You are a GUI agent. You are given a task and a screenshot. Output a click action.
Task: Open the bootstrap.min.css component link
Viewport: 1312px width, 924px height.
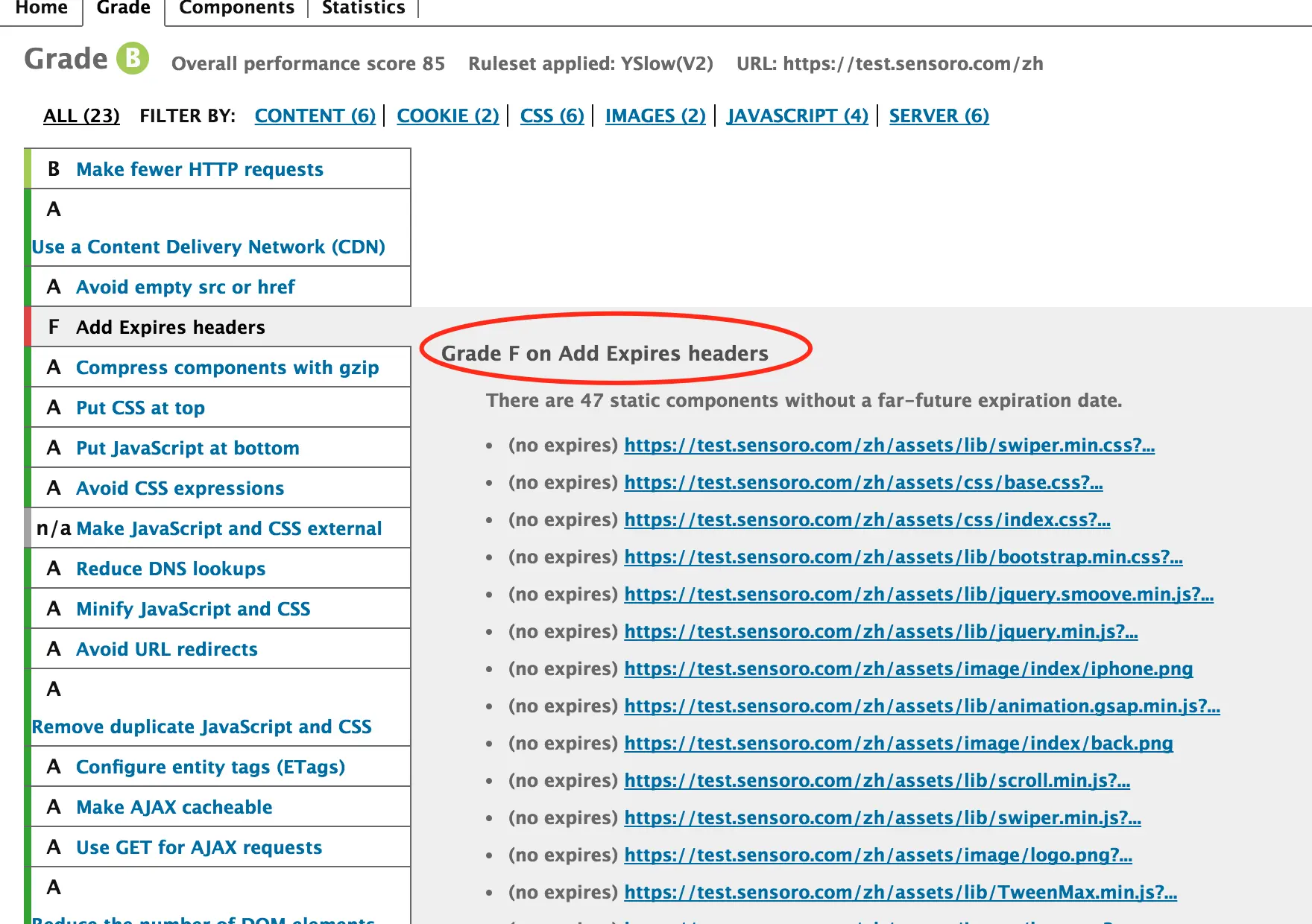(903, 557)
